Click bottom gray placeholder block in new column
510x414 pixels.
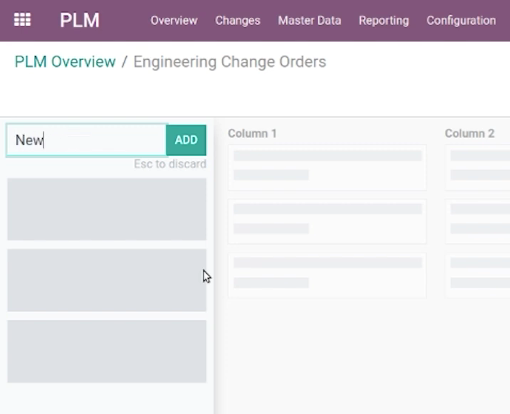coord(107,351)
